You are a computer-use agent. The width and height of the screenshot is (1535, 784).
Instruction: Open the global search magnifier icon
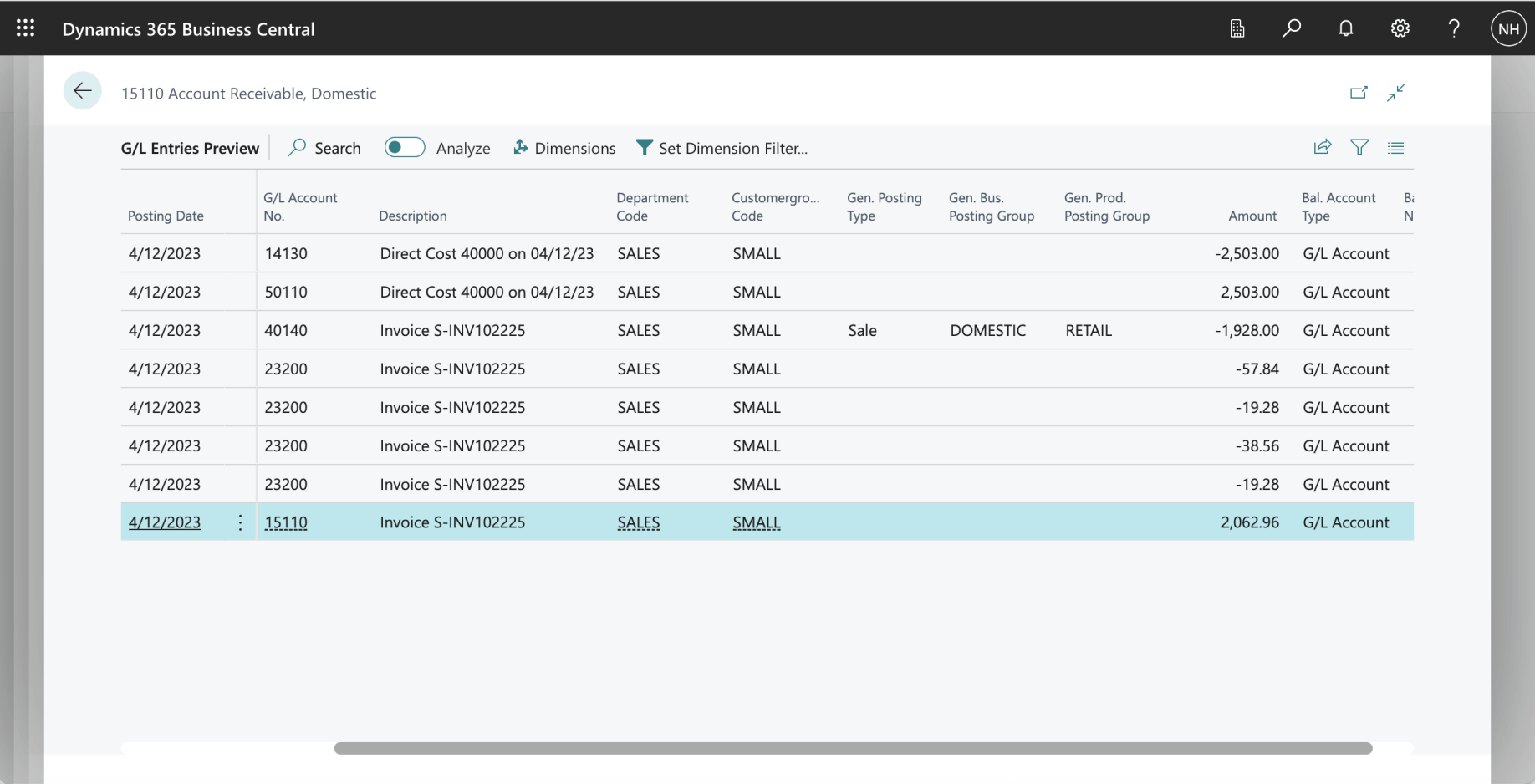point(1291,28)
